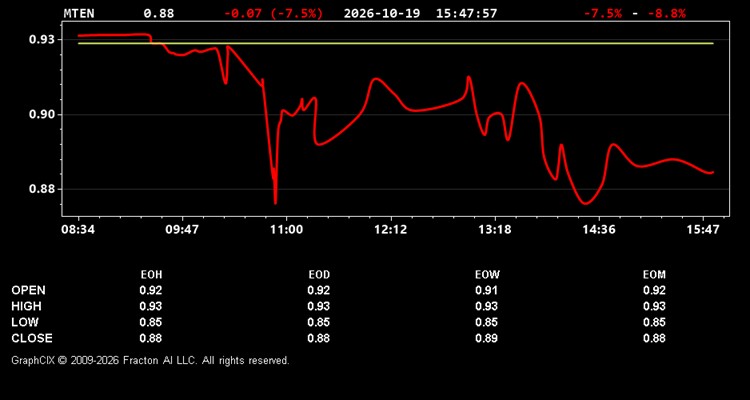Click the -0.07 (-7.5%) change value
750x400 pixels.
click(x=274, y=13)
